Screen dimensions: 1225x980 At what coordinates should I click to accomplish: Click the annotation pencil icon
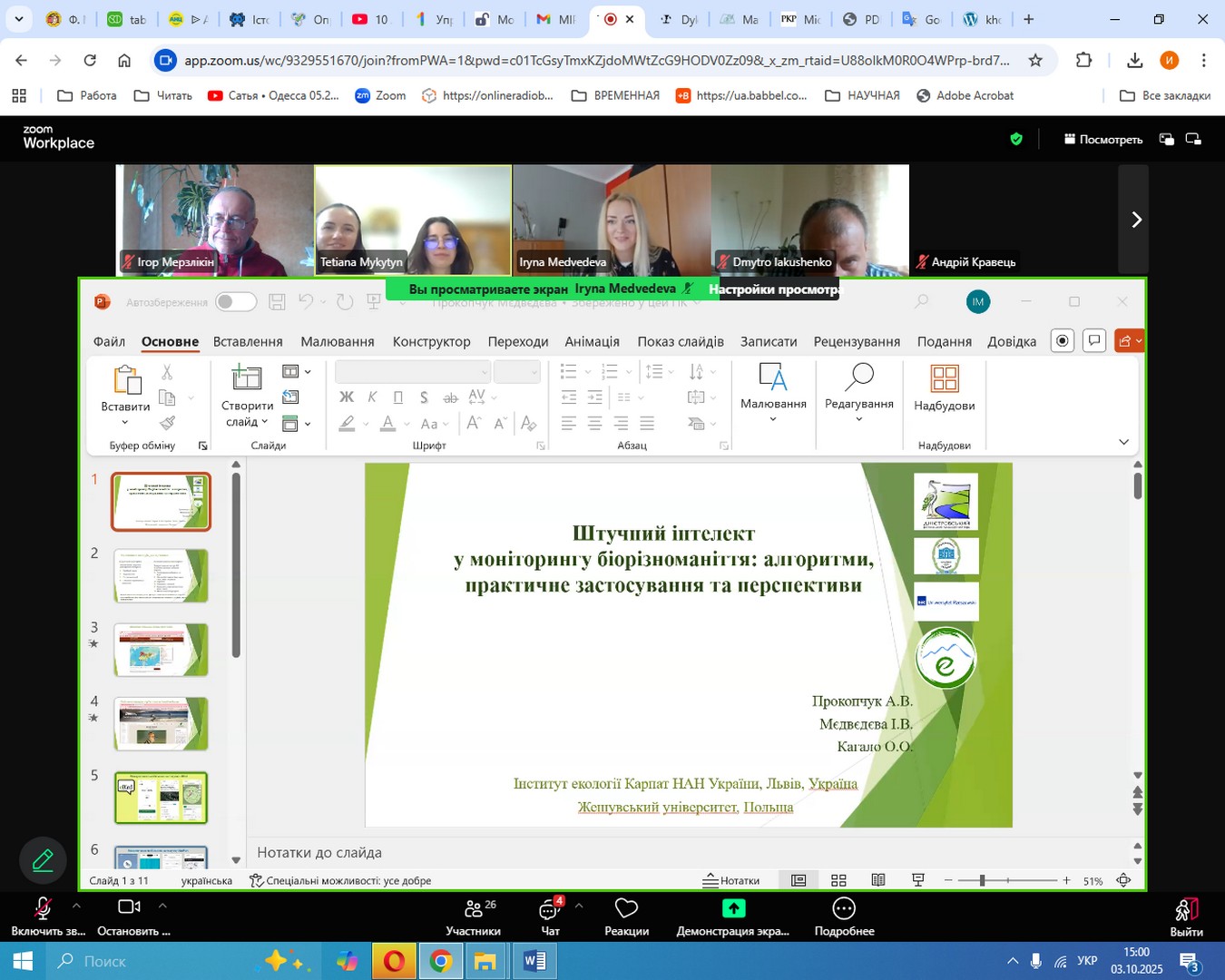coord(43,860)
